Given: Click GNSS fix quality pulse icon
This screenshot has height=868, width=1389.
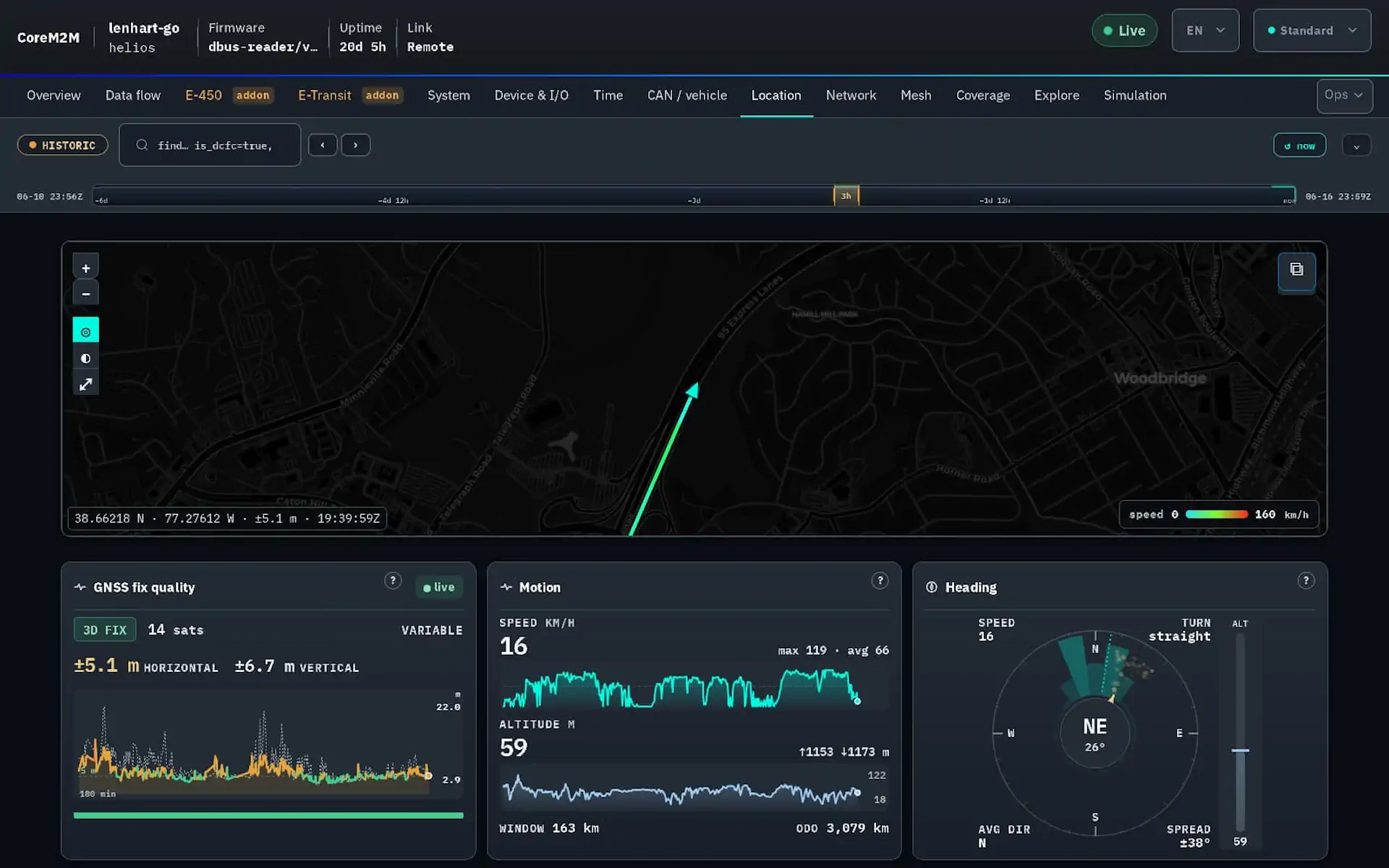Looking at the screenshot, I should click(x=80, y=587).
